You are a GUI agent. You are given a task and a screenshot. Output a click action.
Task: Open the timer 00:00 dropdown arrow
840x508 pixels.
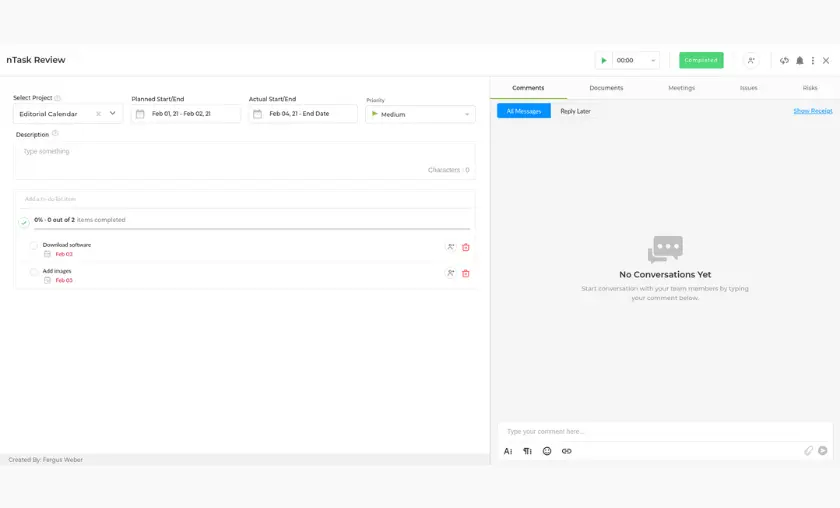[653, 61]
